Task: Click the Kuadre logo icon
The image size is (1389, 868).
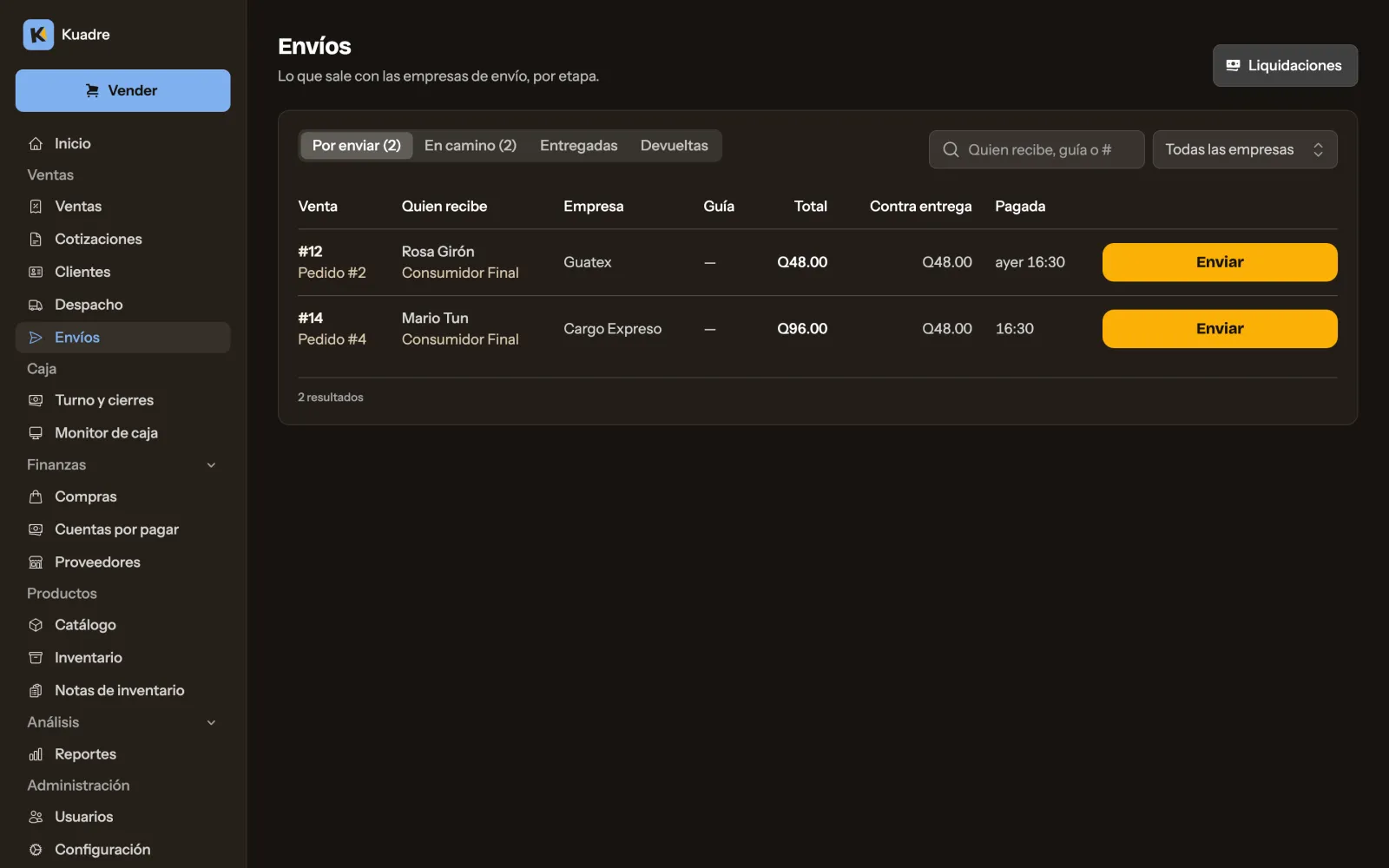Action: coord(38,35)
